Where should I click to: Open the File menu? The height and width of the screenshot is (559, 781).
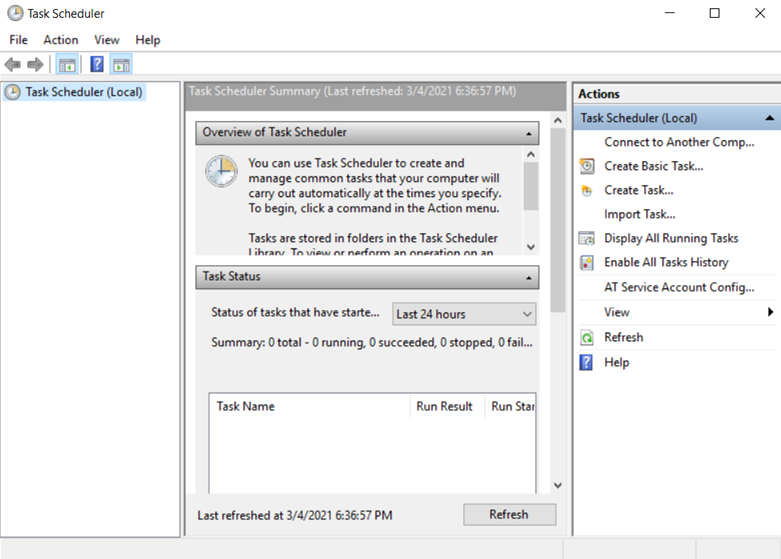pyautogui.click(x=18, y=40)
